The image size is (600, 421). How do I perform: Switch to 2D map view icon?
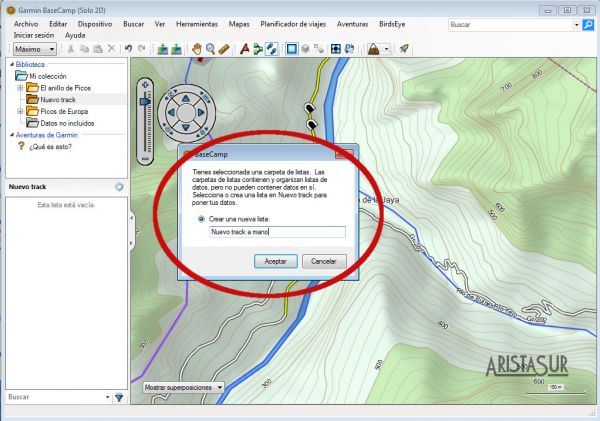pos(292,49)
